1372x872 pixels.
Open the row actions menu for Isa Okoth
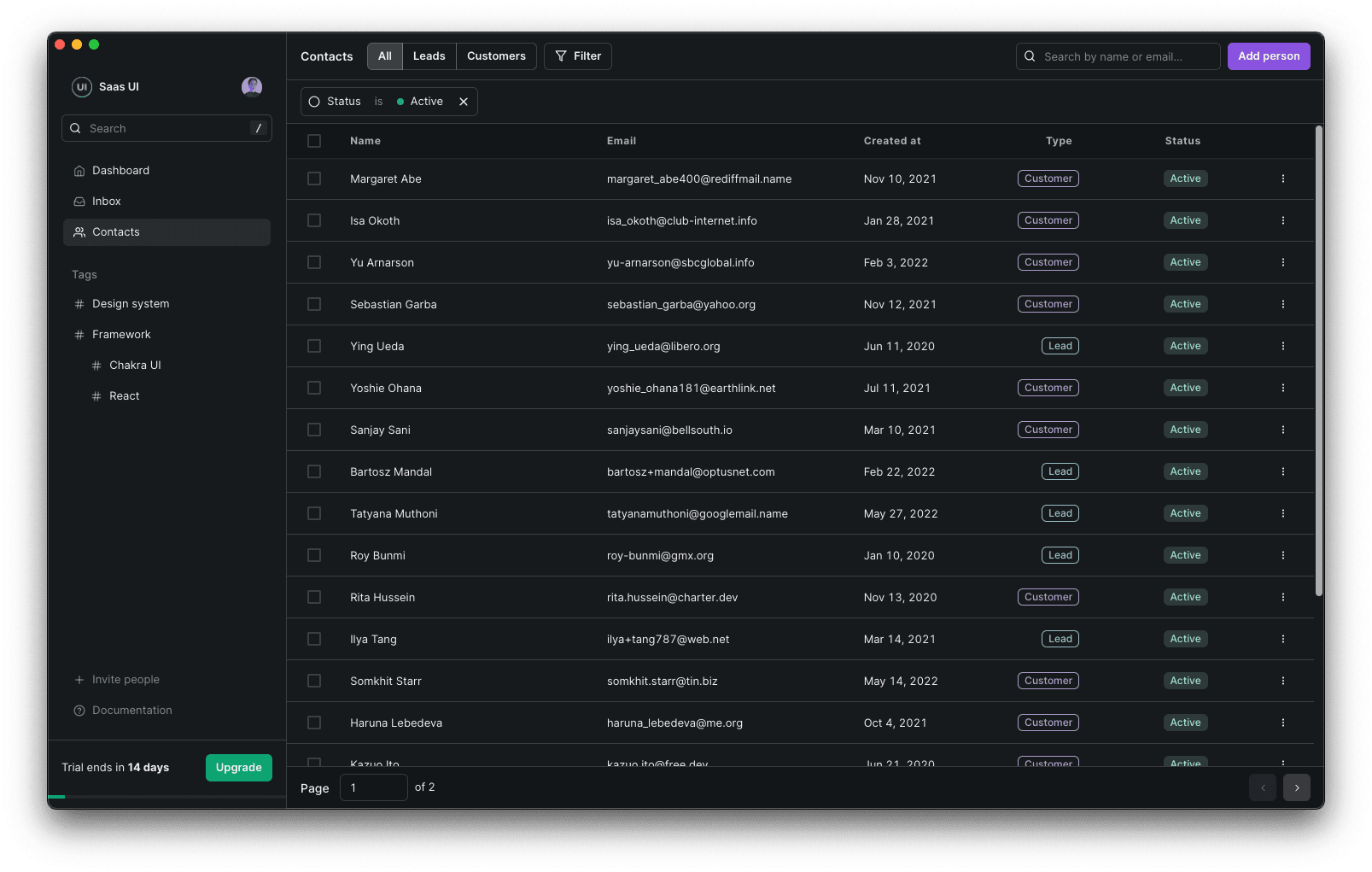(x=1282, y=220)
